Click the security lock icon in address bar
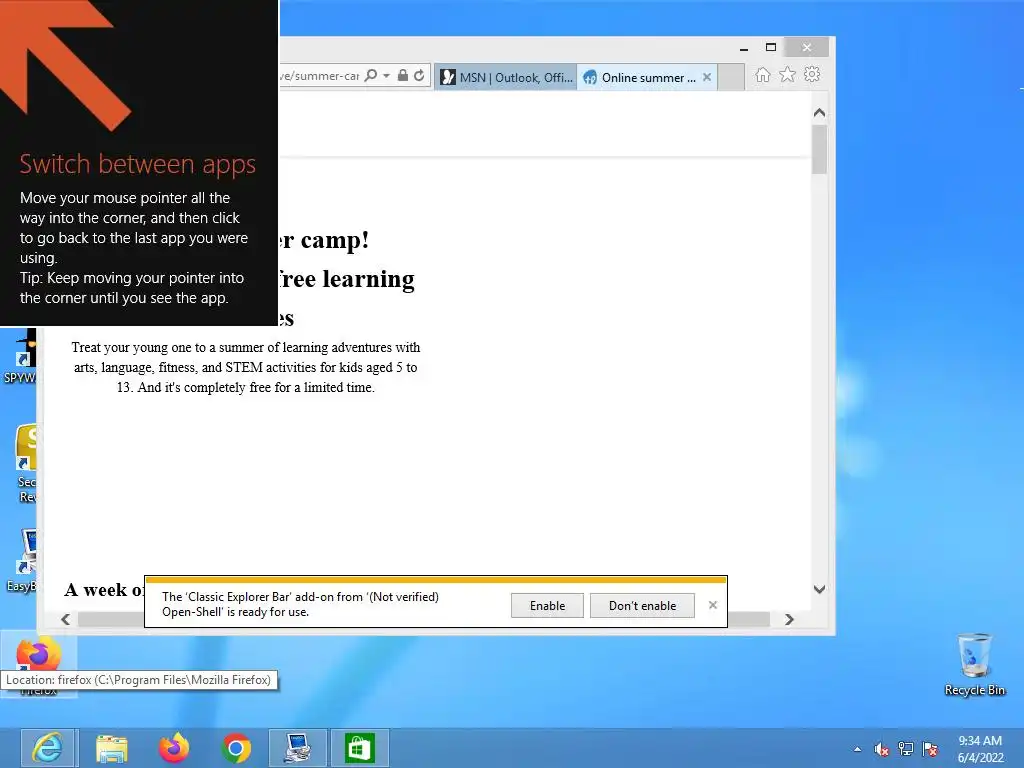Viewport: 1024px width, 768px height. pos(403,76)
